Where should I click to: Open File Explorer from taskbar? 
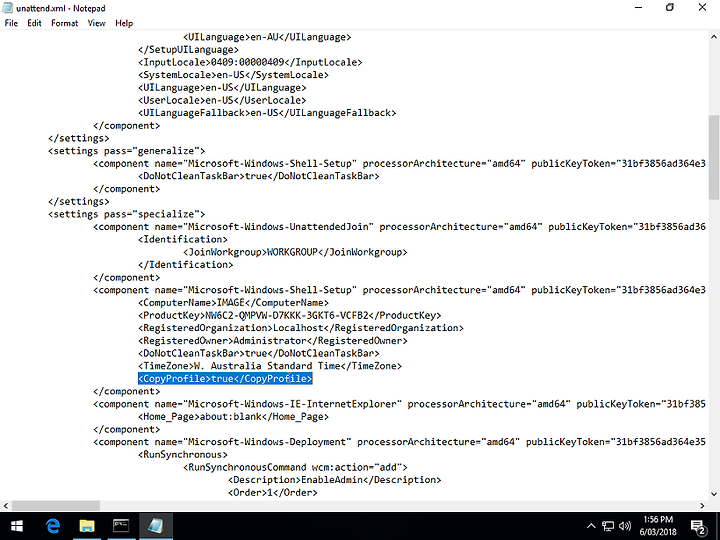[x=86, y=526]
